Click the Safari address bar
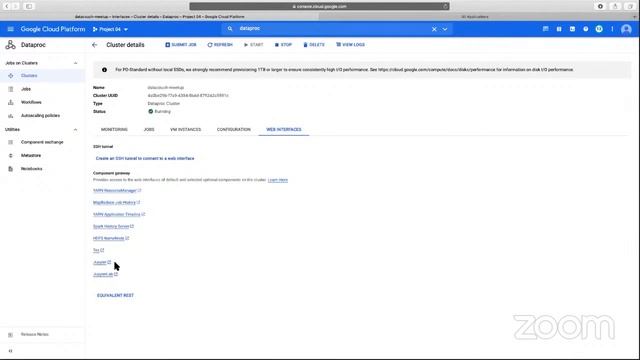Screen dimensions: 640x360 (x=319, y=7)
